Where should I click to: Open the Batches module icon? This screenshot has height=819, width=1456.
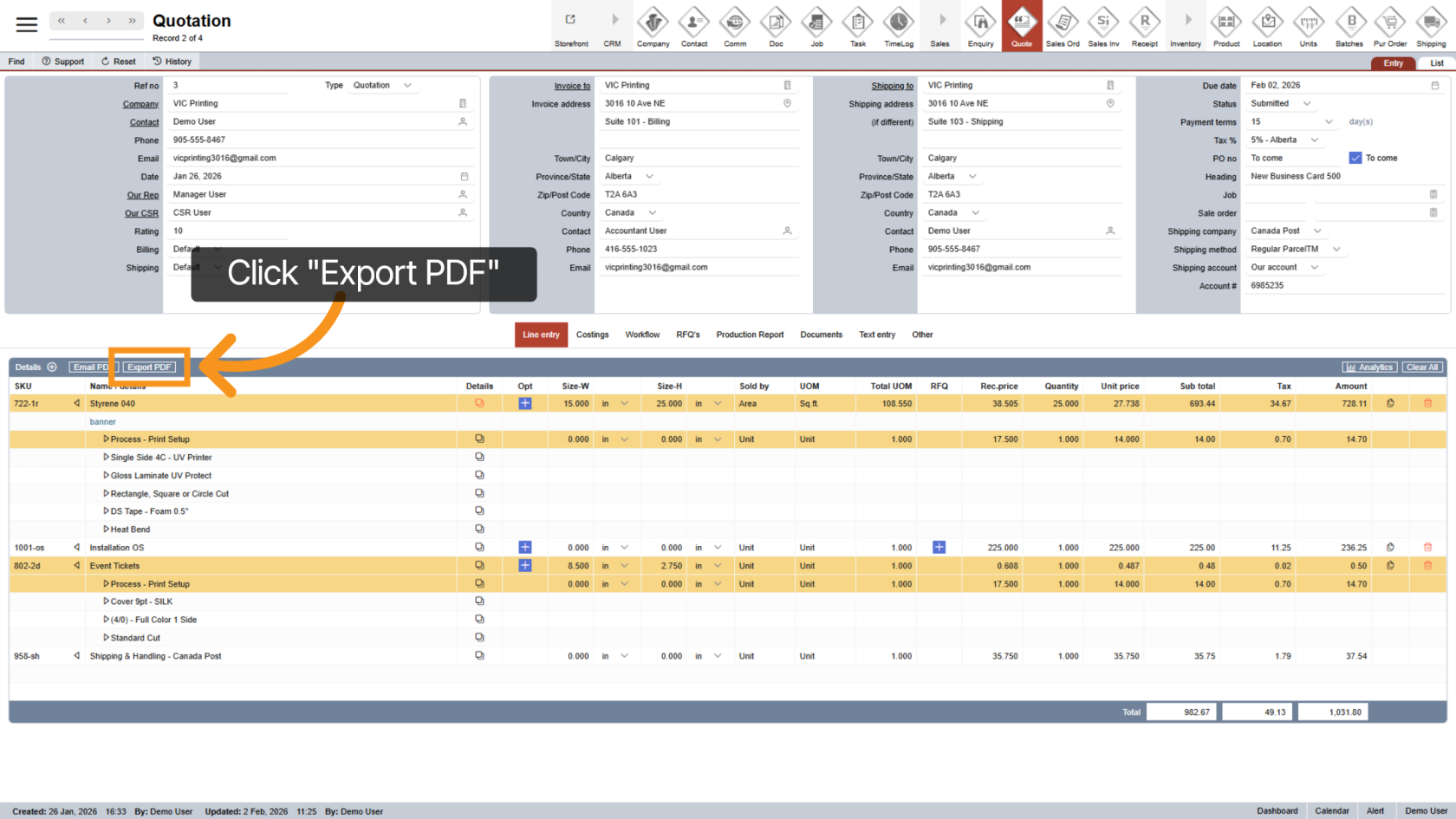pyautogui.click(x=1349, y=26)
